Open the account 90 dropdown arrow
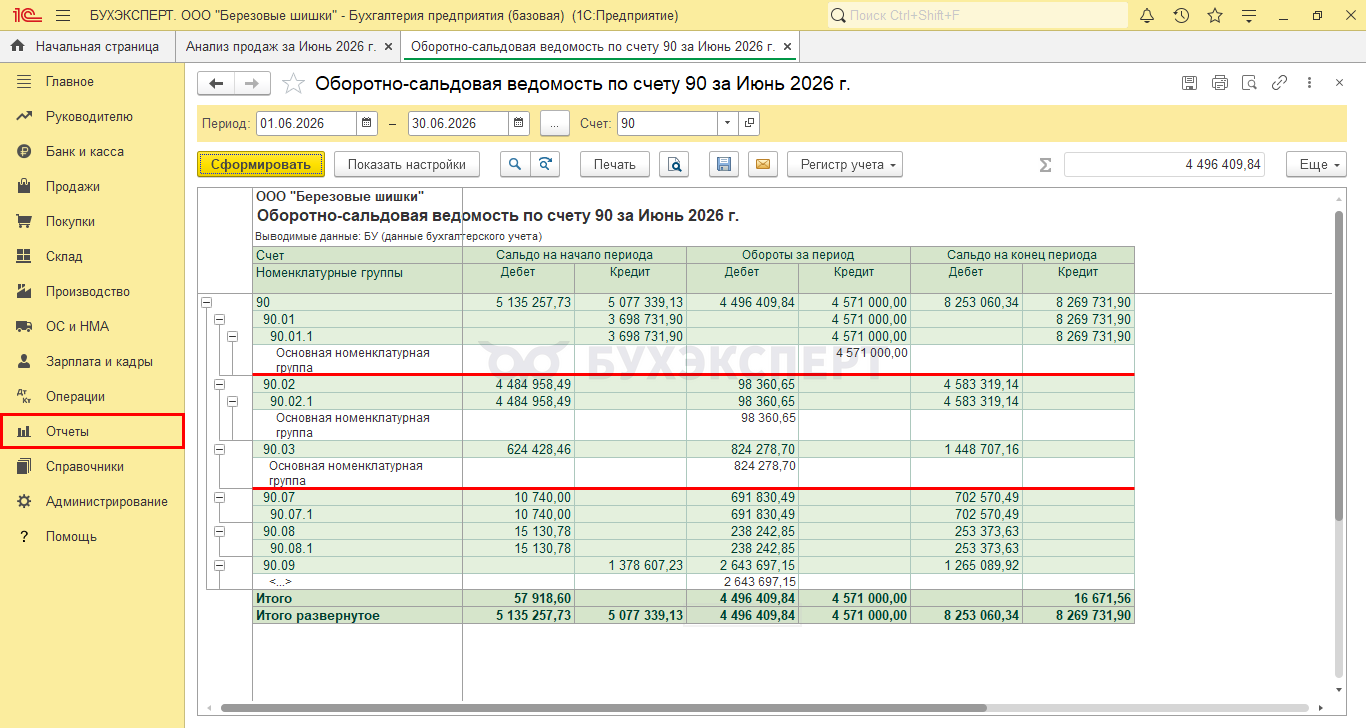Image resolution: width=1366 pixels, height=728 pixels. click(727, 124)
